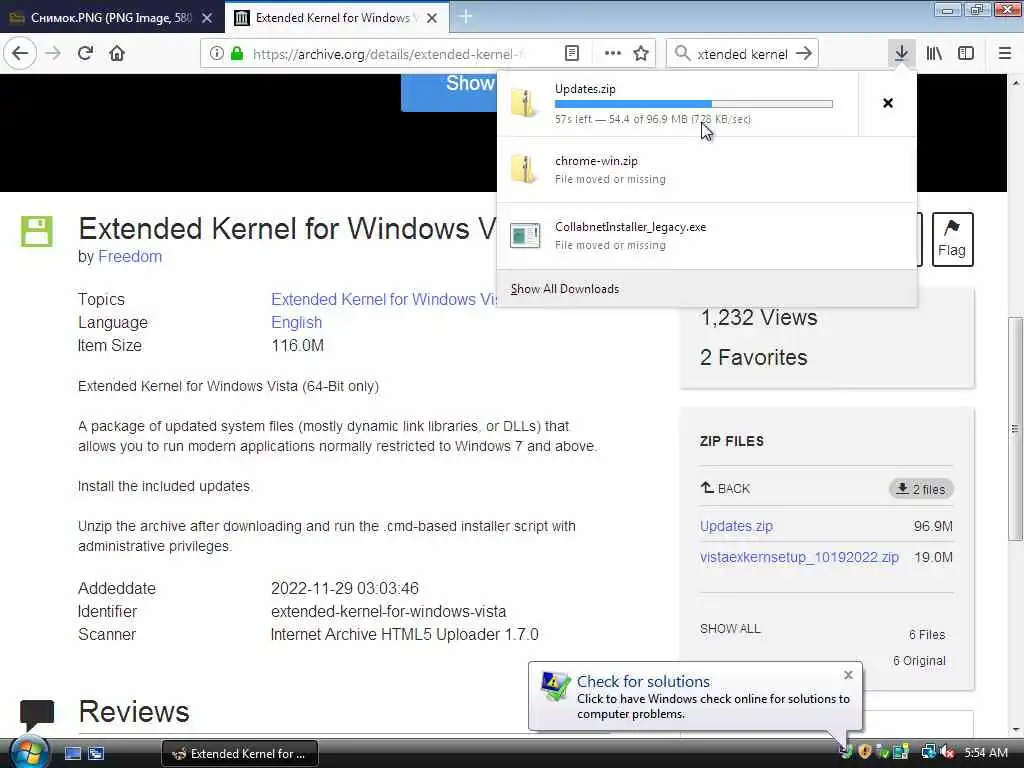Click the page vertical scrollbar thumb

[1015, 428]
